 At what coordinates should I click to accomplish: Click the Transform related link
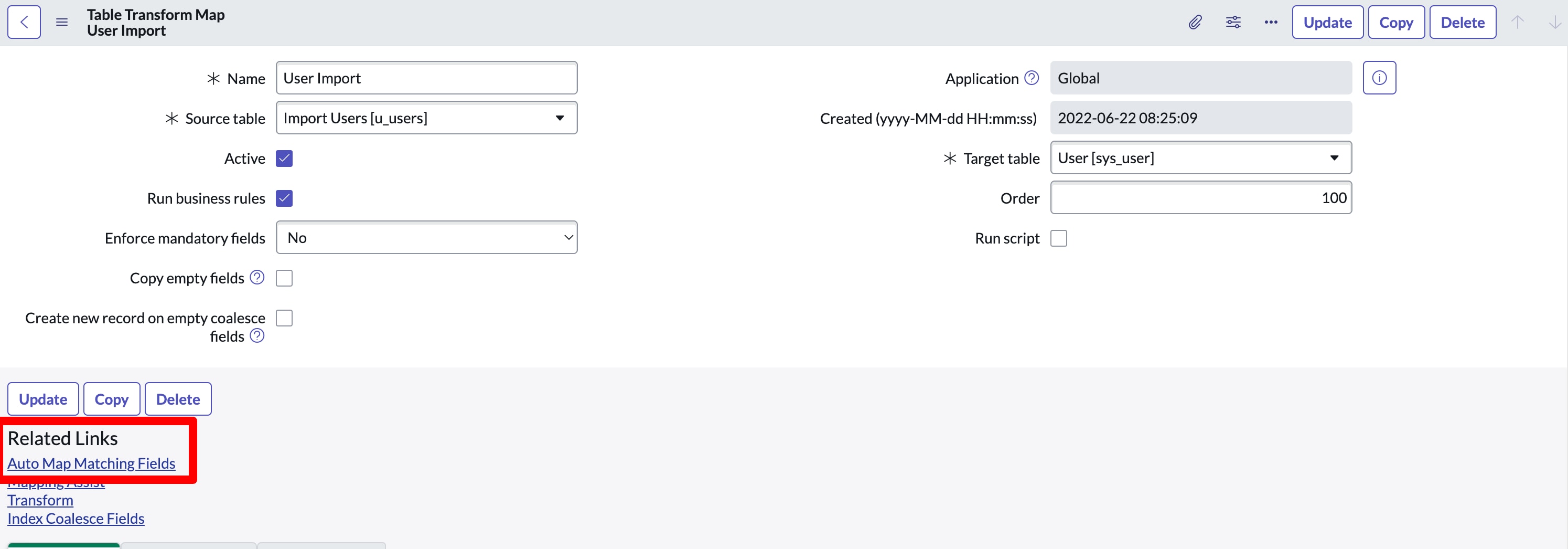(x=40, y=500)
